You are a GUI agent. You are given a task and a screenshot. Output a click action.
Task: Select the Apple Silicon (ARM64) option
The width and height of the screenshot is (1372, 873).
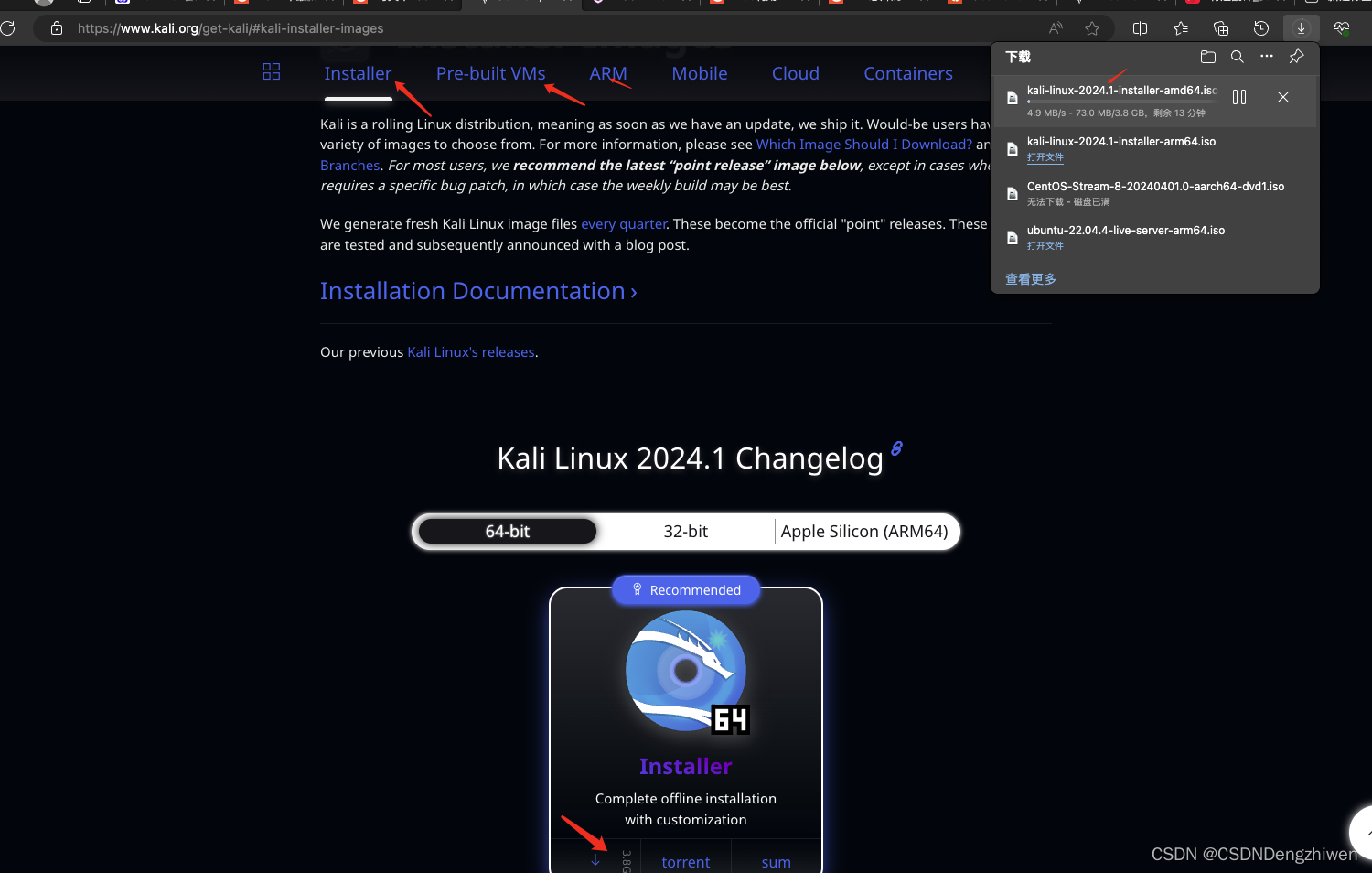coord(864,531)
